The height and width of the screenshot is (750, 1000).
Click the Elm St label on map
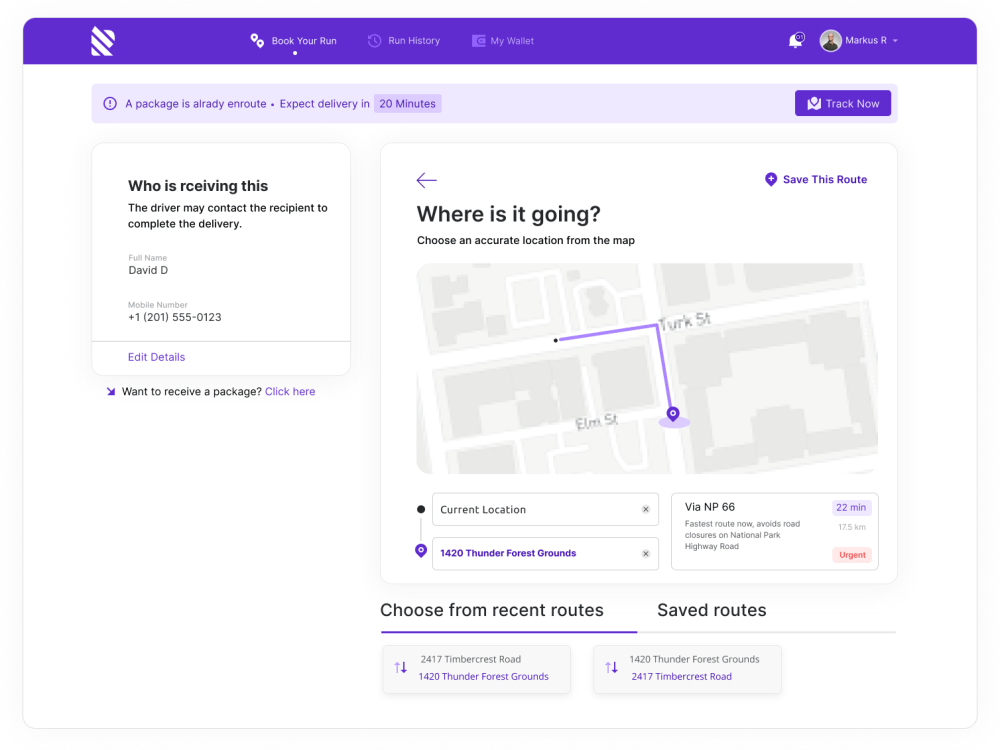coord(596,422)
